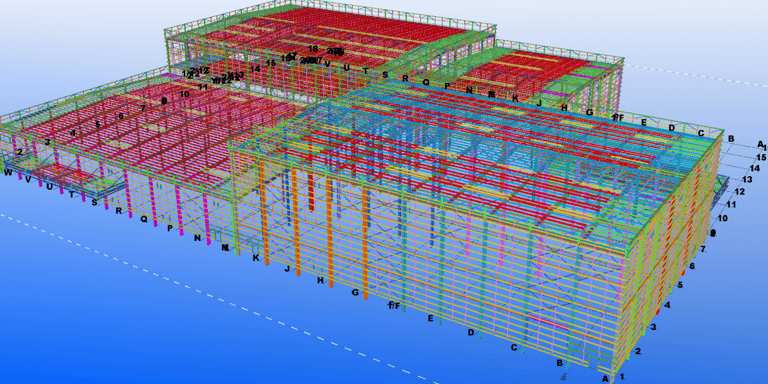768x384 pixels.
Task: Pick grid label J below the orange columns
Action: point(288,269)
